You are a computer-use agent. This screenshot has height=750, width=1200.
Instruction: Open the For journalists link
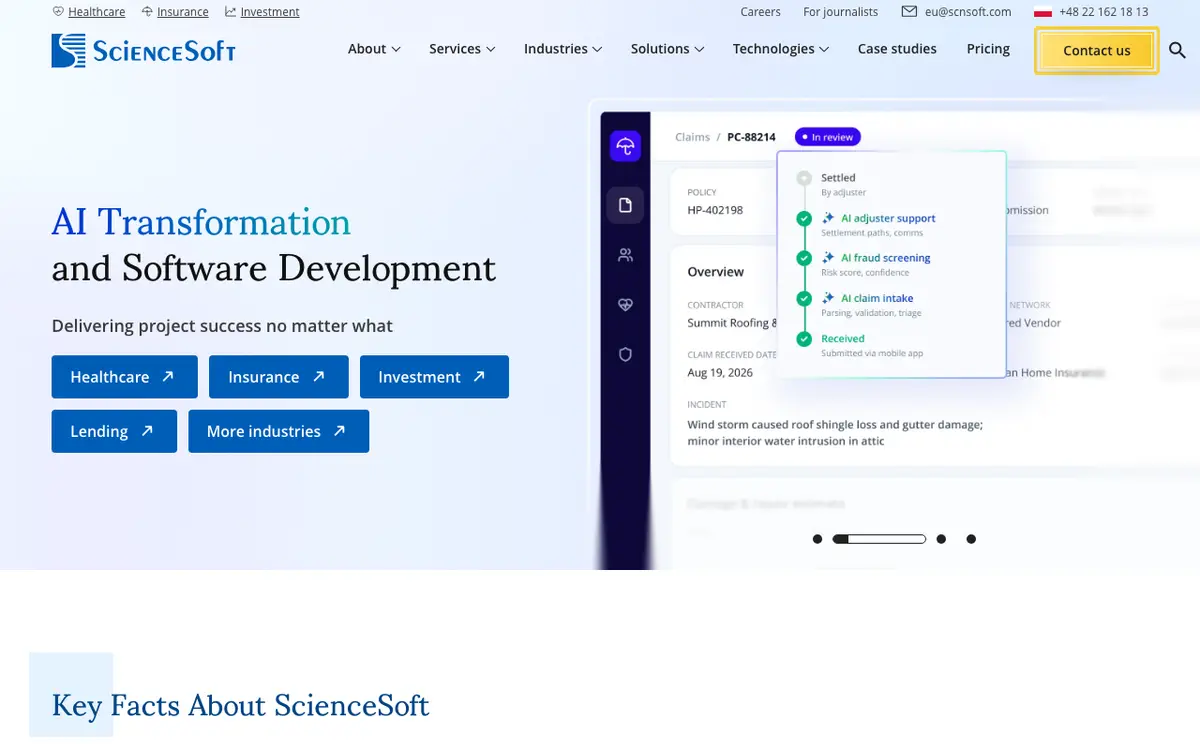point(840,12)
